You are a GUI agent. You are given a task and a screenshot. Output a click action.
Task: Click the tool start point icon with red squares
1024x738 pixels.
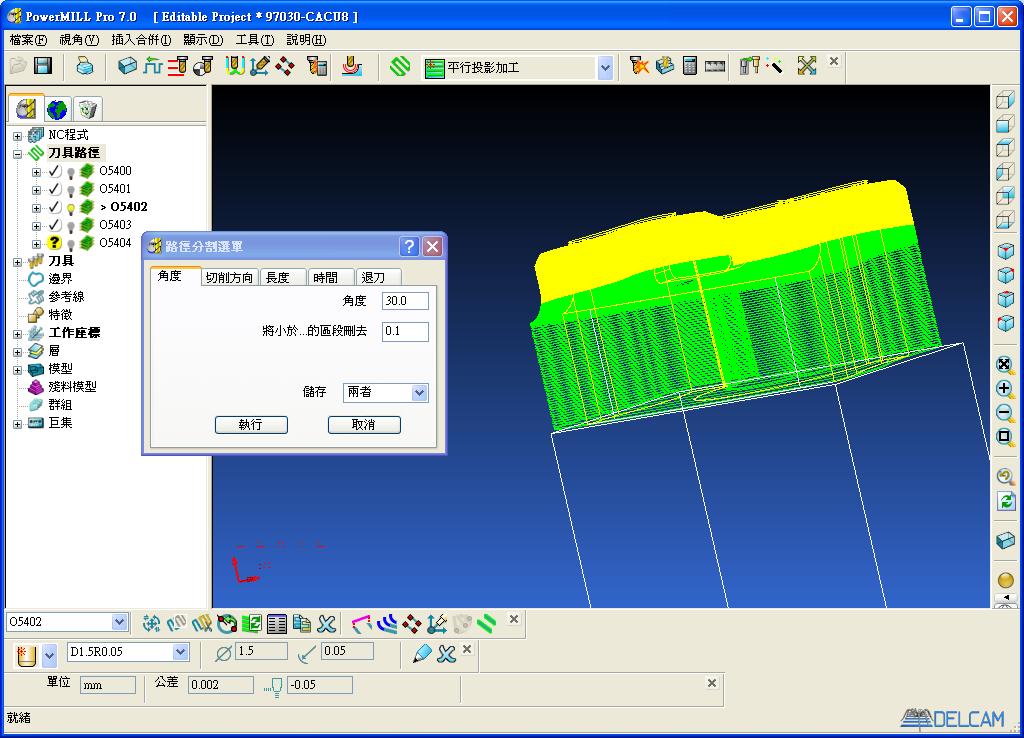click(285, 66)
